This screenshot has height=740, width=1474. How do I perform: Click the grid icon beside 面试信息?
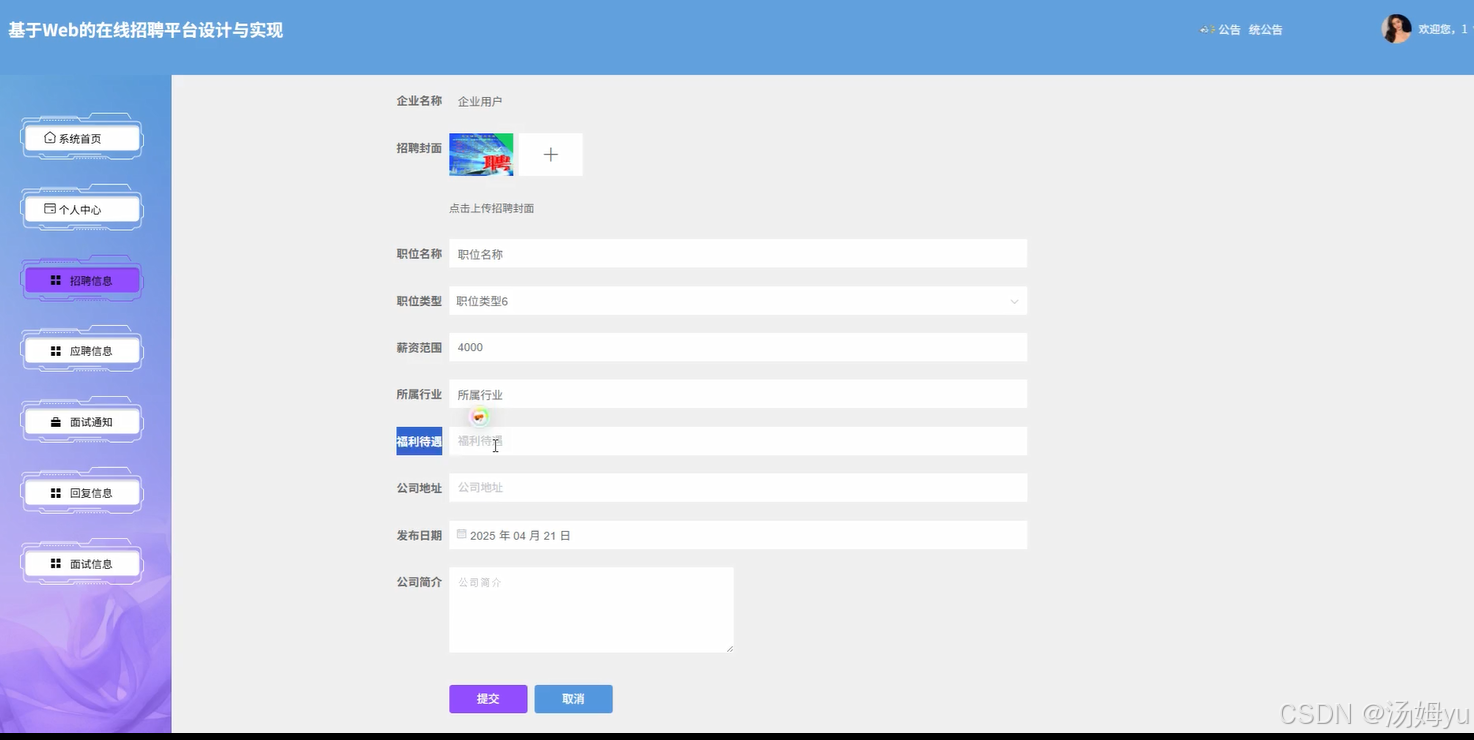click(56, 564)
